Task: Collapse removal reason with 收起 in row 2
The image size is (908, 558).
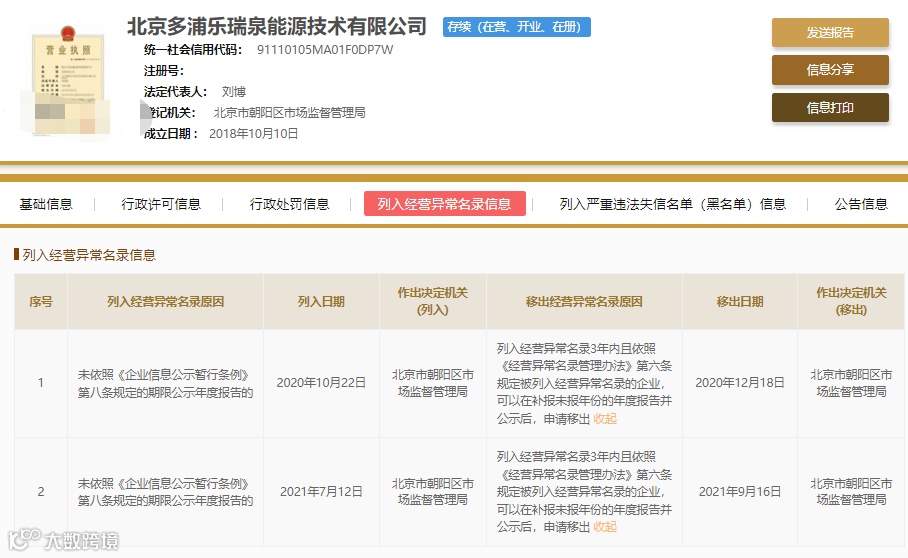Action: coord(605,527)
